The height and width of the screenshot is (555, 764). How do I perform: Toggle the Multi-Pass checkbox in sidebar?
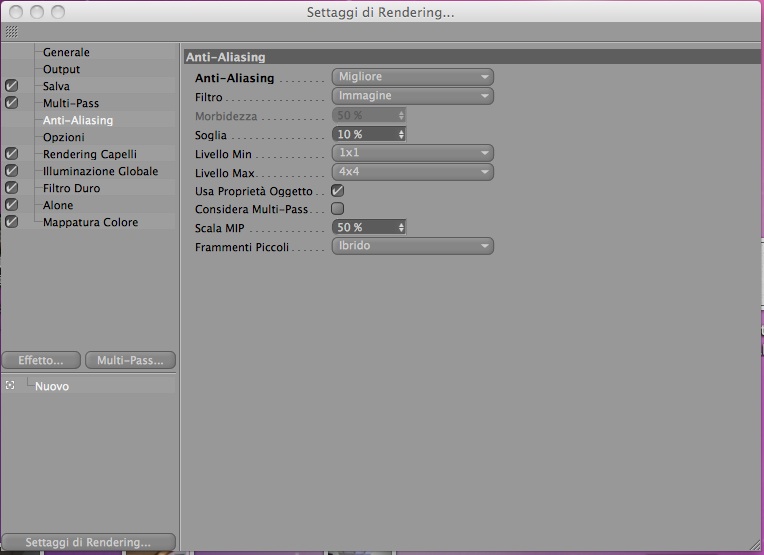point(11,103)
